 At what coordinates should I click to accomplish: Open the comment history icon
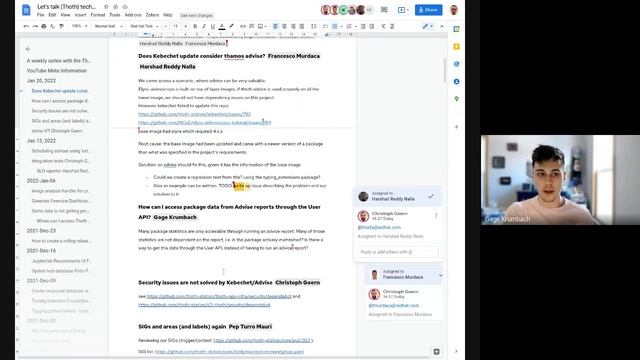point(384,10)
